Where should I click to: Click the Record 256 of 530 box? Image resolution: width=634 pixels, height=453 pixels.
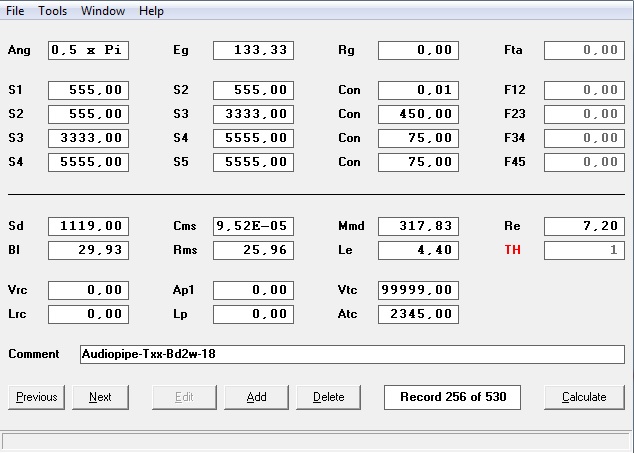click(452, 397)
